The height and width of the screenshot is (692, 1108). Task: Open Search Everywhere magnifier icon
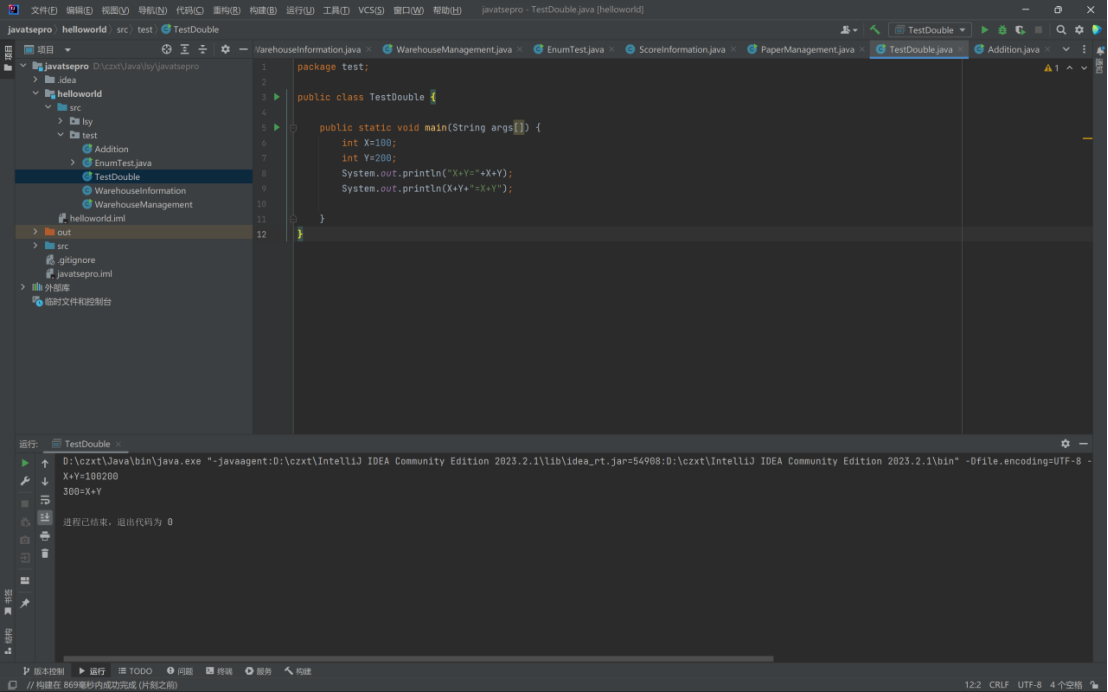pyautogui.click(x=1061, y=30)
